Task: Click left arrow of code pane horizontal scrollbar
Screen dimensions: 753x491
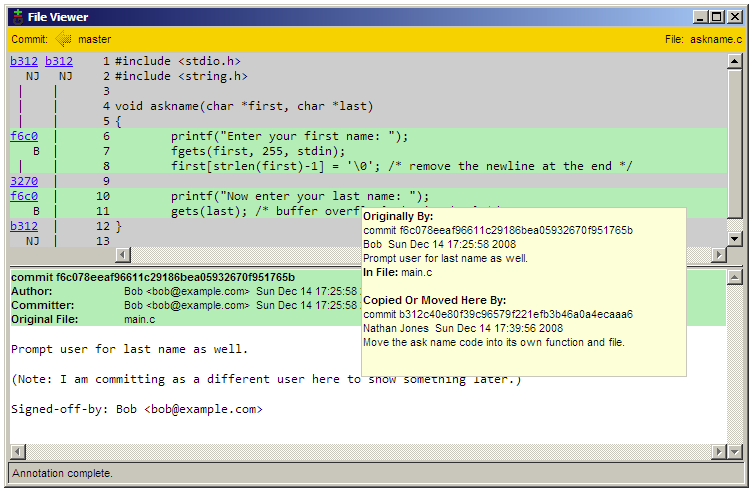Action: click(x=17, y=255)
